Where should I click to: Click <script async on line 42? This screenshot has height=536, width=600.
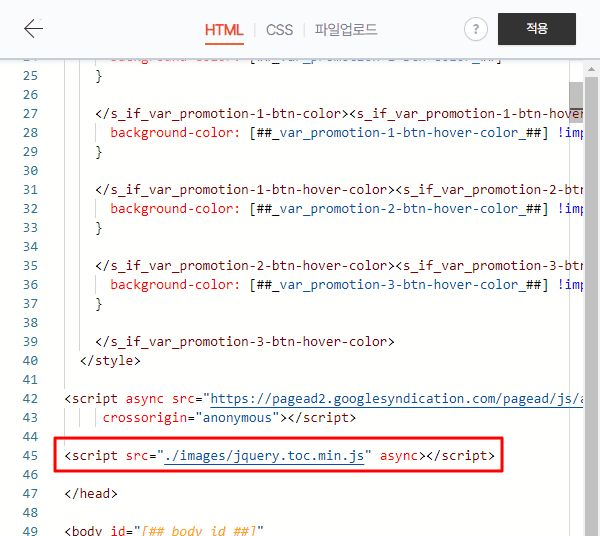tap(114, 399)
